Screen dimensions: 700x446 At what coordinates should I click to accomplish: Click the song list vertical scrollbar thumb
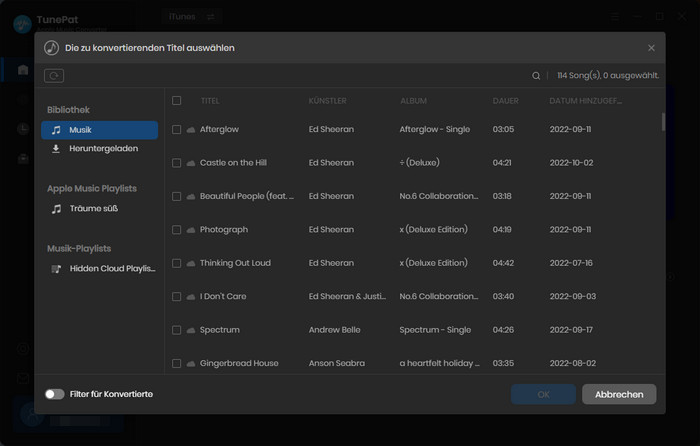(663, 122)
